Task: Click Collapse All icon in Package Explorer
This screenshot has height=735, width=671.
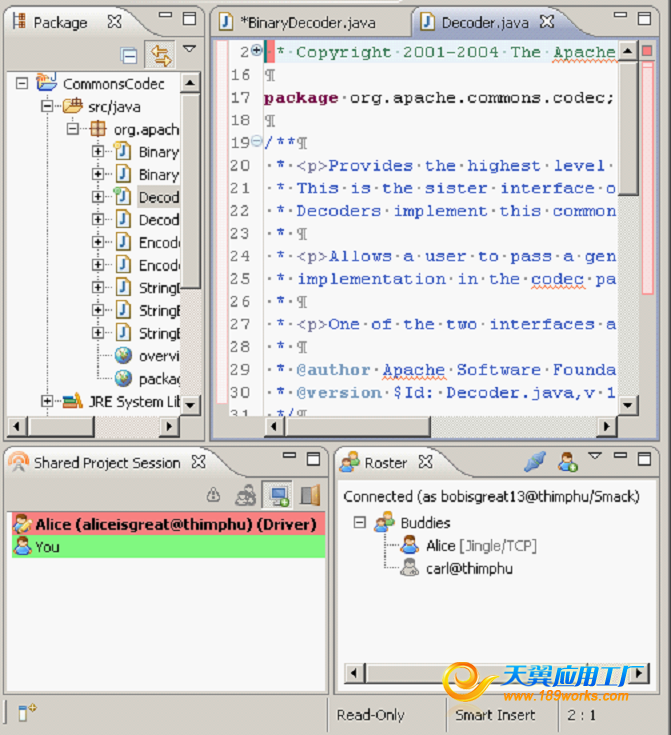Action: click(128, 56)
